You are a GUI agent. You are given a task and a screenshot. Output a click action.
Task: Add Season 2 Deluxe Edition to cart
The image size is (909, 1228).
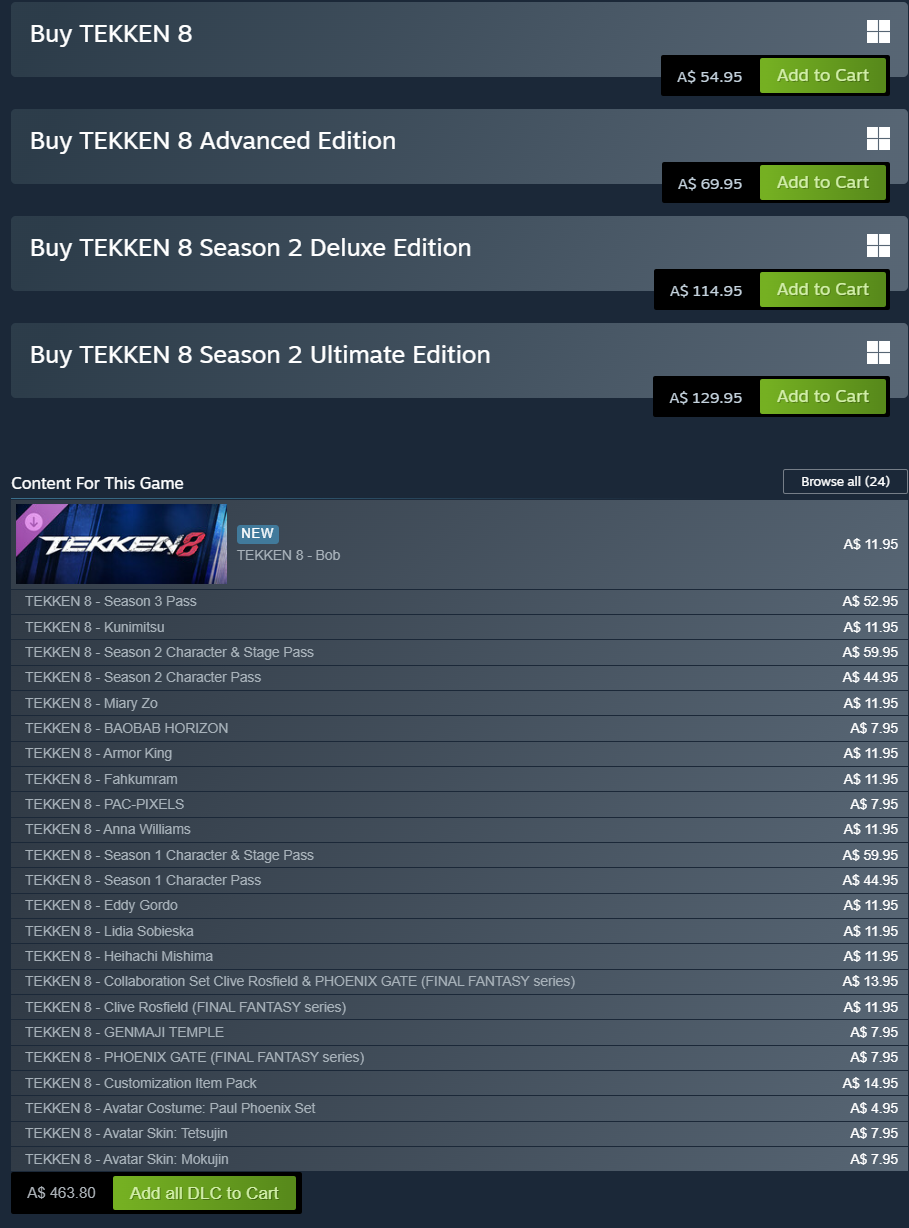(823, 290)
